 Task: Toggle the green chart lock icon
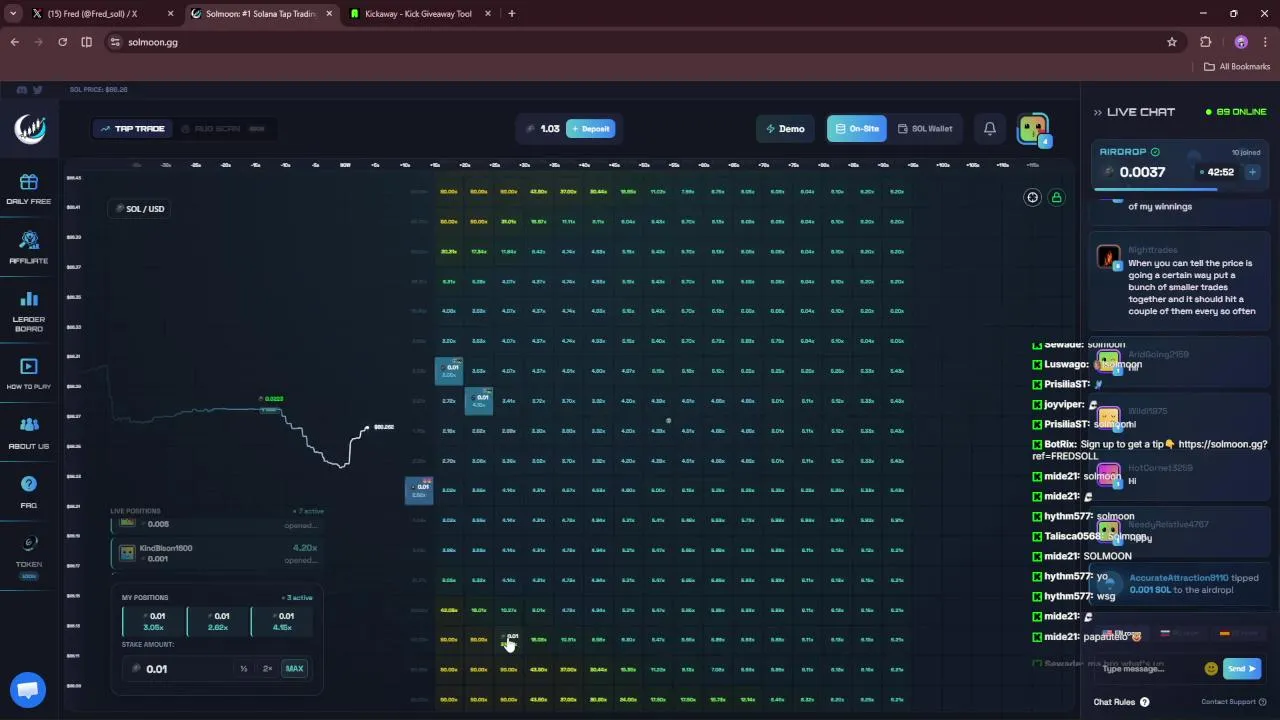click(1056, 197)
